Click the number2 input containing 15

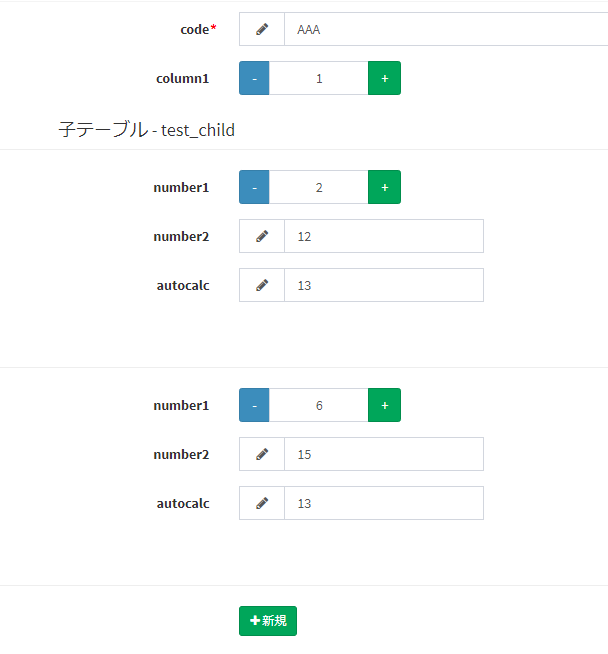pos(384,454)
